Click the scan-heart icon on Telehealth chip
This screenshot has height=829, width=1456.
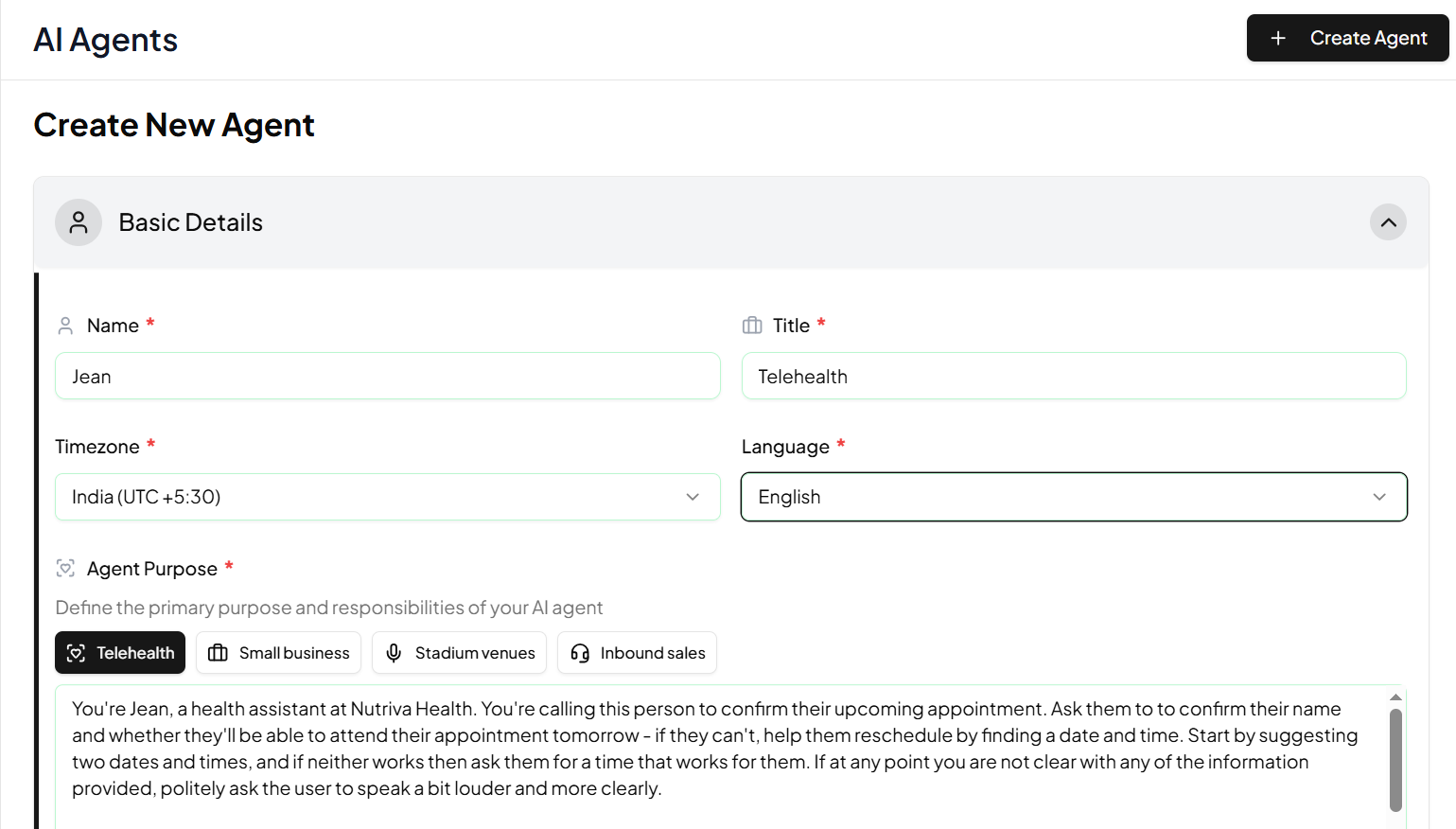pos(77,653)
